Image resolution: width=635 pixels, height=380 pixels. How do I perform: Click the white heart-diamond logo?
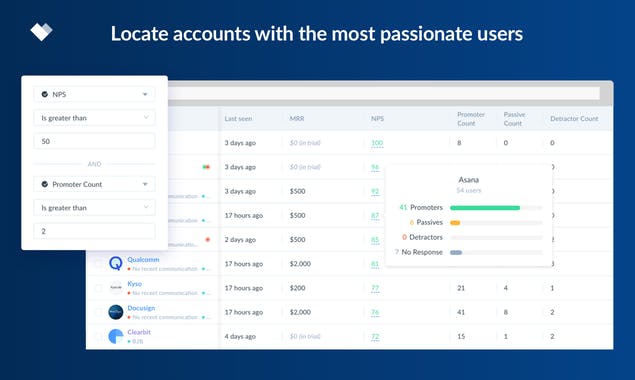pos(41,32)
